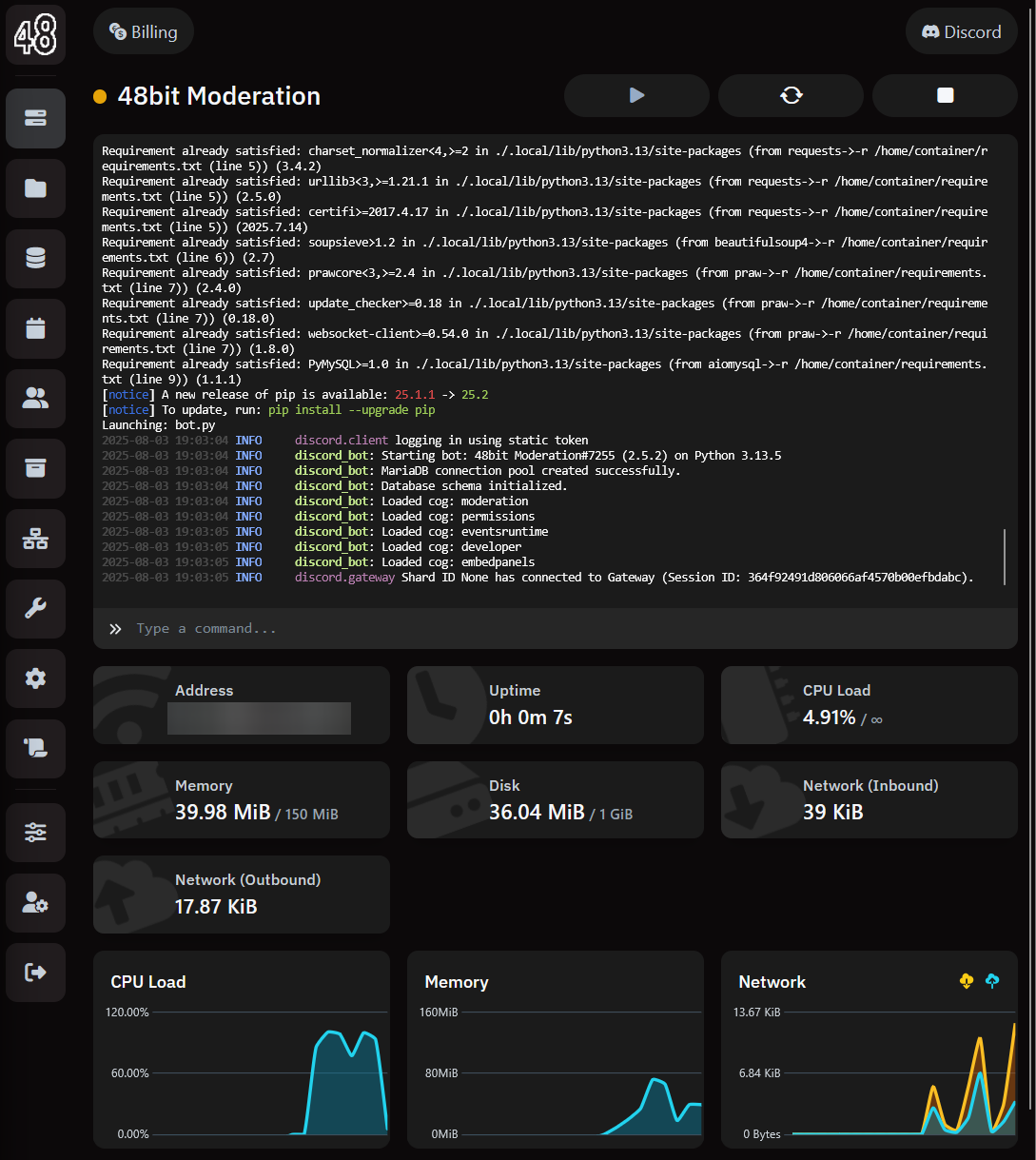1036x1160 pixels.
Task: Open the Discord link button
Action: (962, 31)
